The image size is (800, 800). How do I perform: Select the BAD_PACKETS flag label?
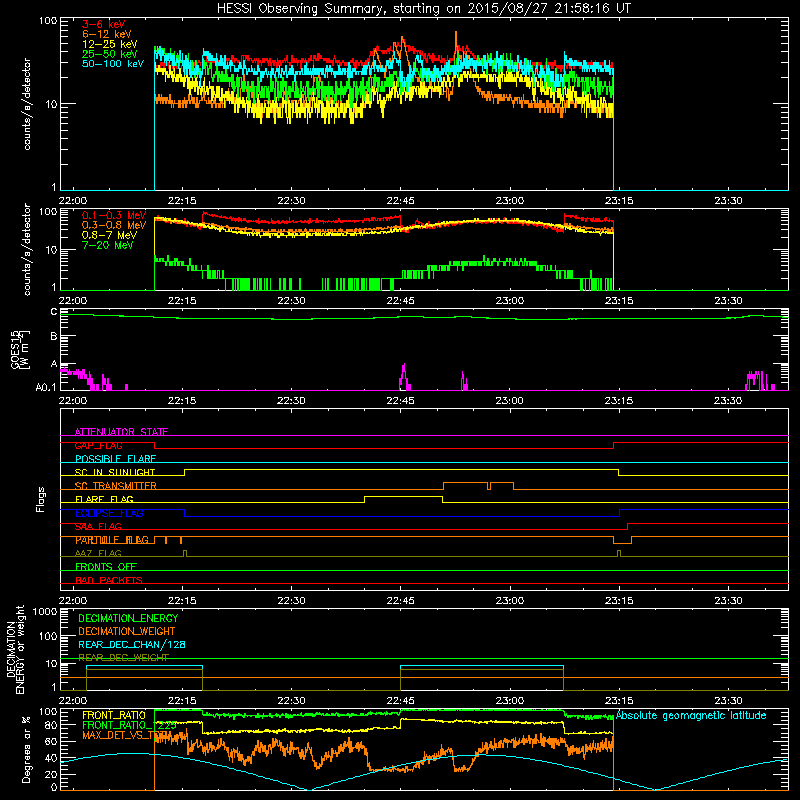pos(109,580)
